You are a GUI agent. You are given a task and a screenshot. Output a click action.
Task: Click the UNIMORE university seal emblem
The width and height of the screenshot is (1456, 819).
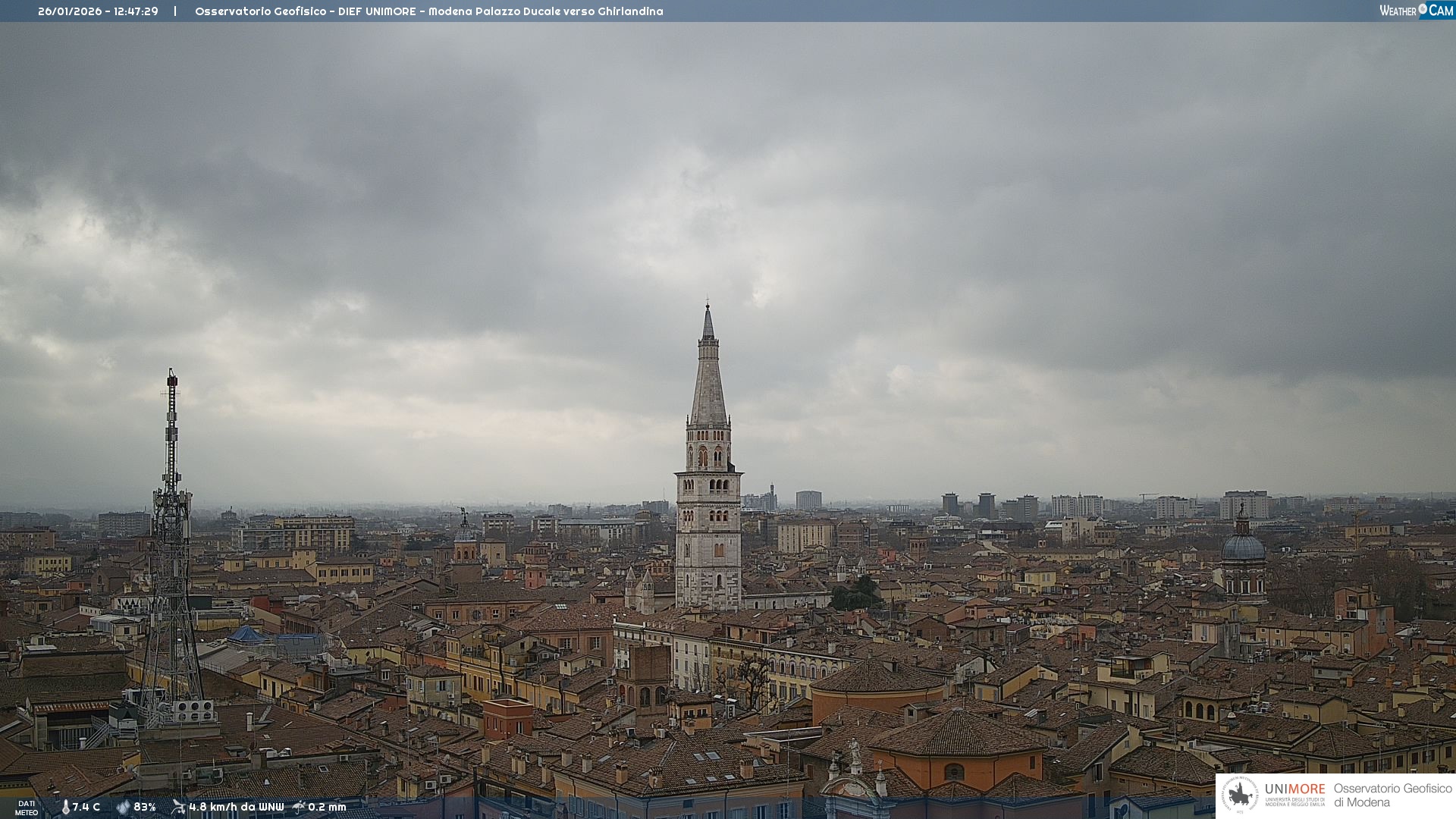click(1240, 795)
